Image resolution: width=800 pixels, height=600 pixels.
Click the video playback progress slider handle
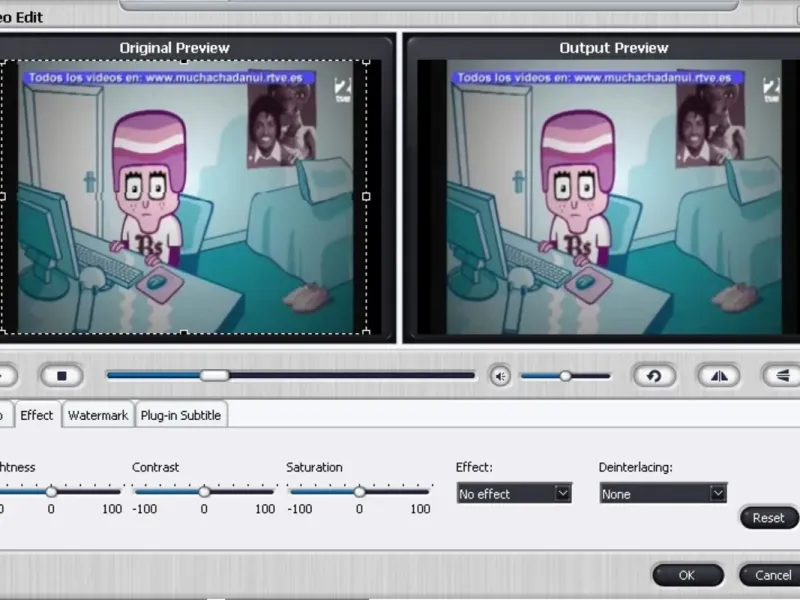pyautogui.click(x=214, y=376)
